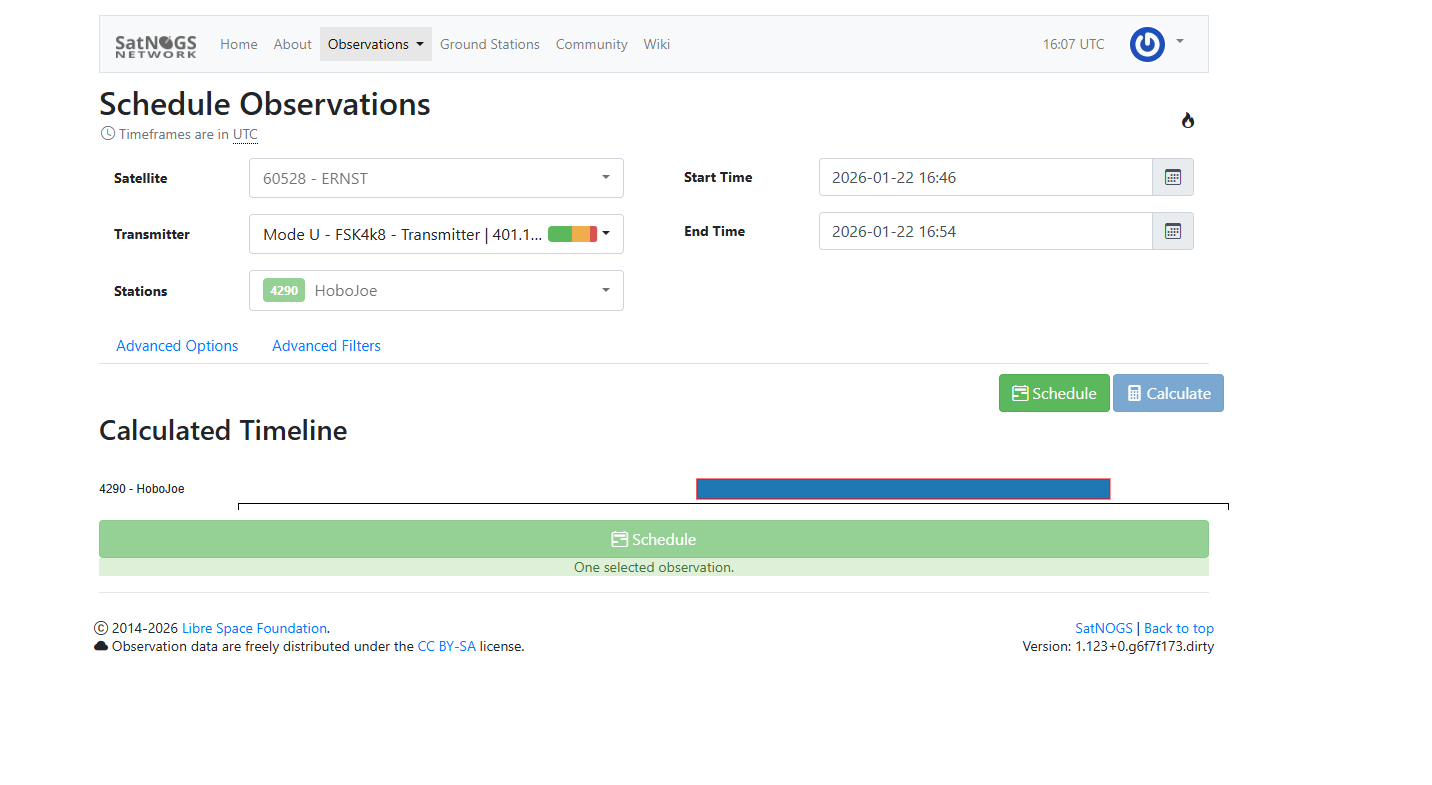This screenshot has width=1432, height=785.
Task: Switch to the Advanced Filters tab
Action: [326, 346]
